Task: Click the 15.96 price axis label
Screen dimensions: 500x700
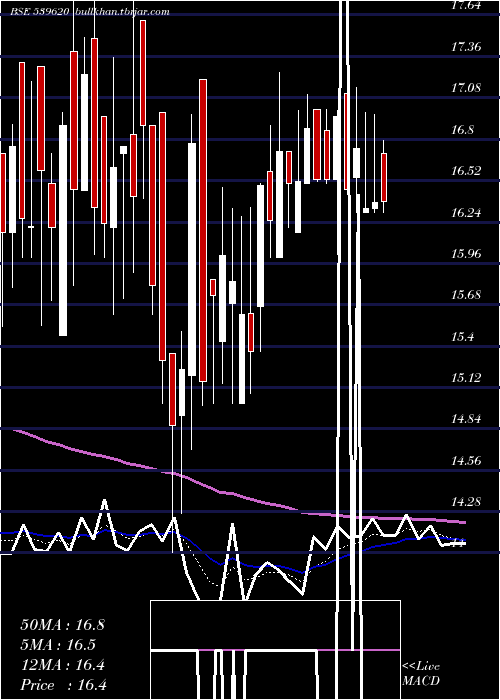Action: 466,254
